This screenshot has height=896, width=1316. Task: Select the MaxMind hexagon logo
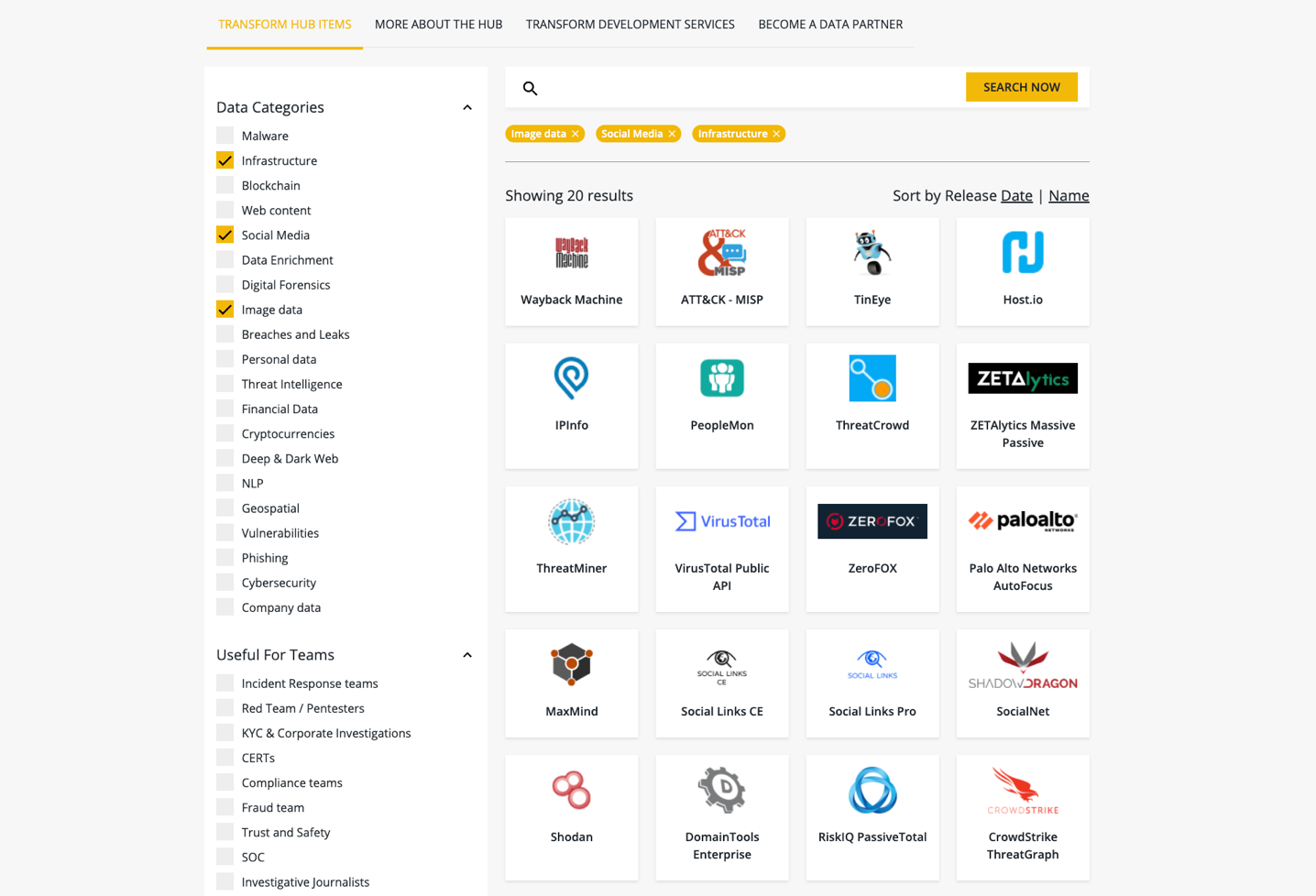pyautogui.click(x=571, y=664)
